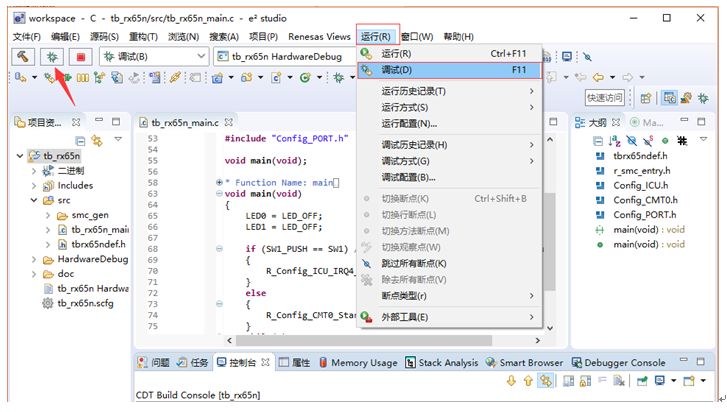
Task: Select the smc_gen folder
Action: point(89,216)
